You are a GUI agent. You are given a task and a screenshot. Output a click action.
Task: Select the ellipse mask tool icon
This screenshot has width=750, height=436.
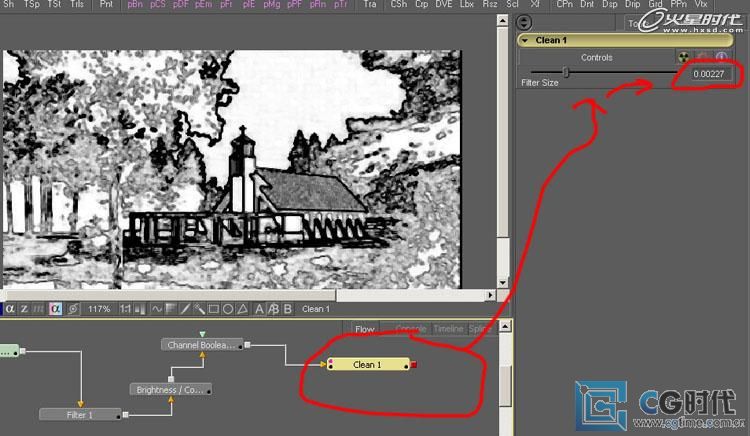click(x=228, y=309)
